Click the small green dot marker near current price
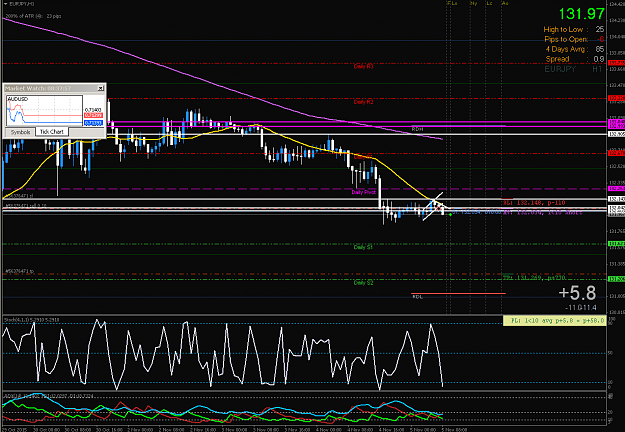 [450, 214]
